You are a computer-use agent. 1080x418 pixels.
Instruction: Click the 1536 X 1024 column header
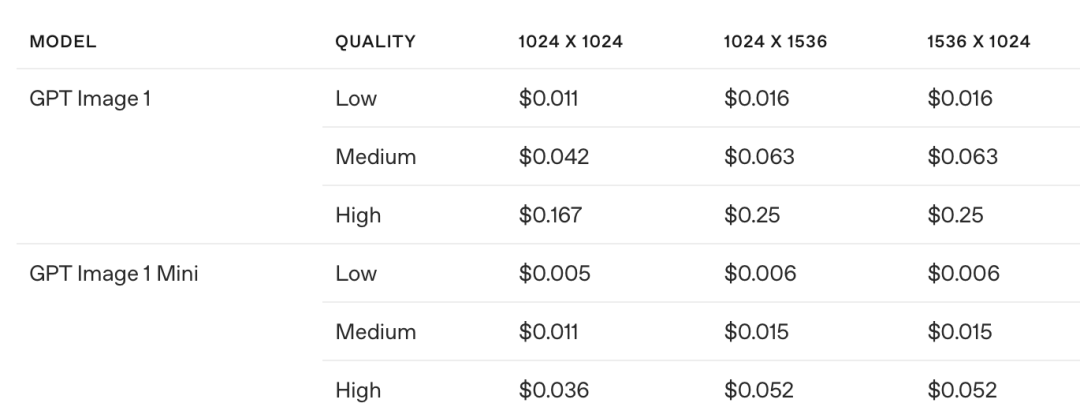[979, 42]
